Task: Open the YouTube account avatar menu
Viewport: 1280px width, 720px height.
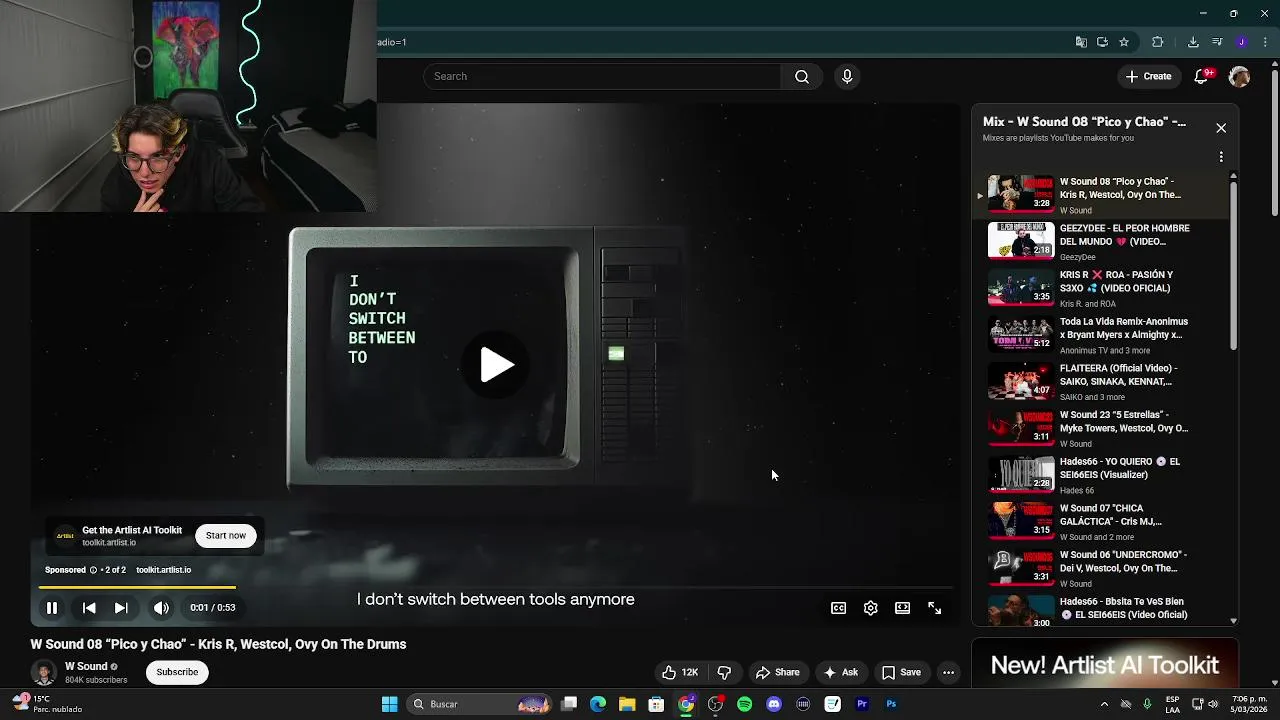Action: pos(1239,77)
